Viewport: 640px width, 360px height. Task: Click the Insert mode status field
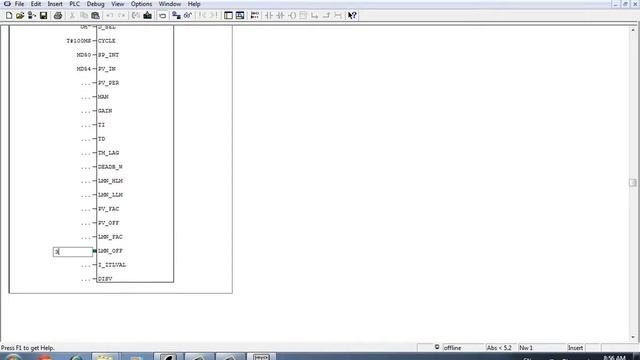point(576,348)
